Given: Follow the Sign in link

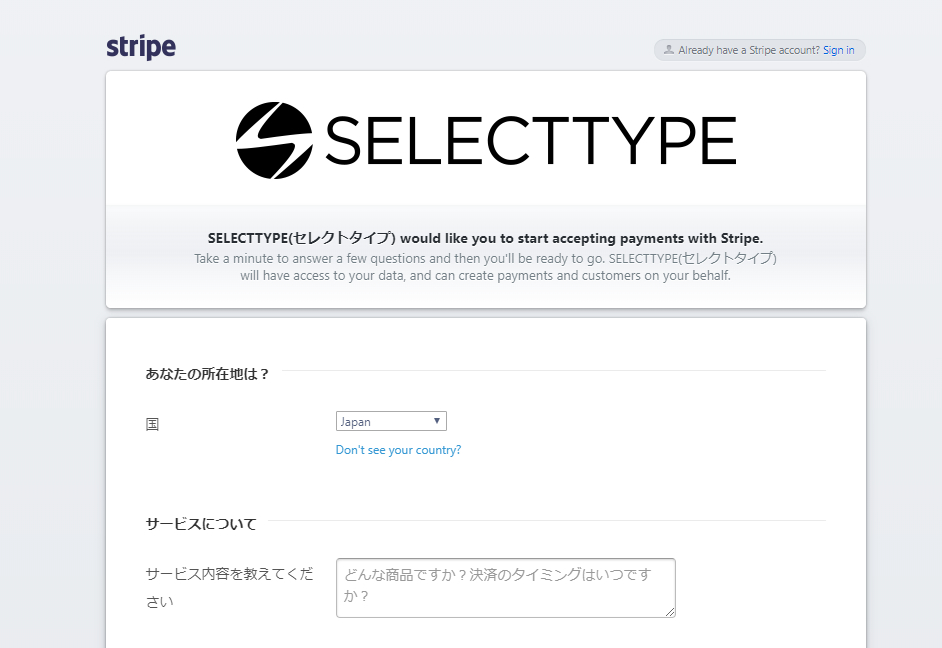Looking at the screenshot, I should (838, 50).
